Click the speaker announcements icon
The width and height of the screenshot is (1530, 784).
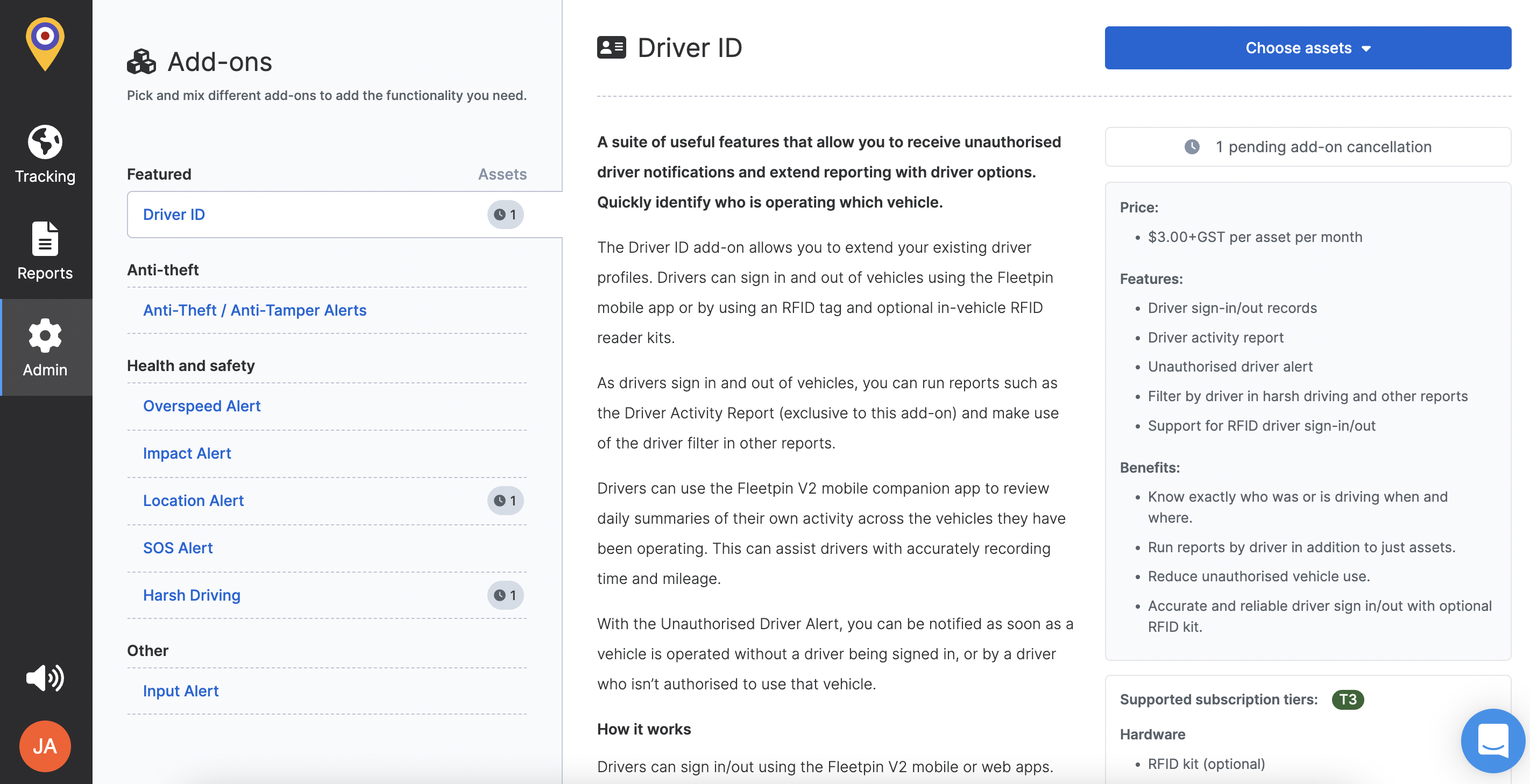coord(45,678)
